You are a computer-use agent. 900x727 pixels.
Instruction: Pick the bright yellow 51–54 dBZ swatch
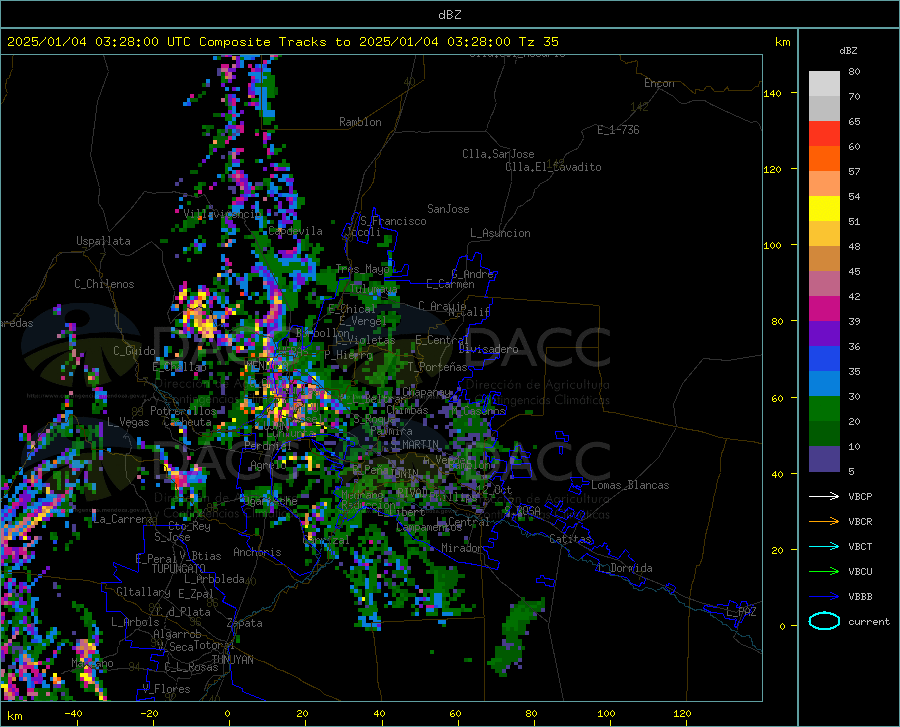coord(824,209)
